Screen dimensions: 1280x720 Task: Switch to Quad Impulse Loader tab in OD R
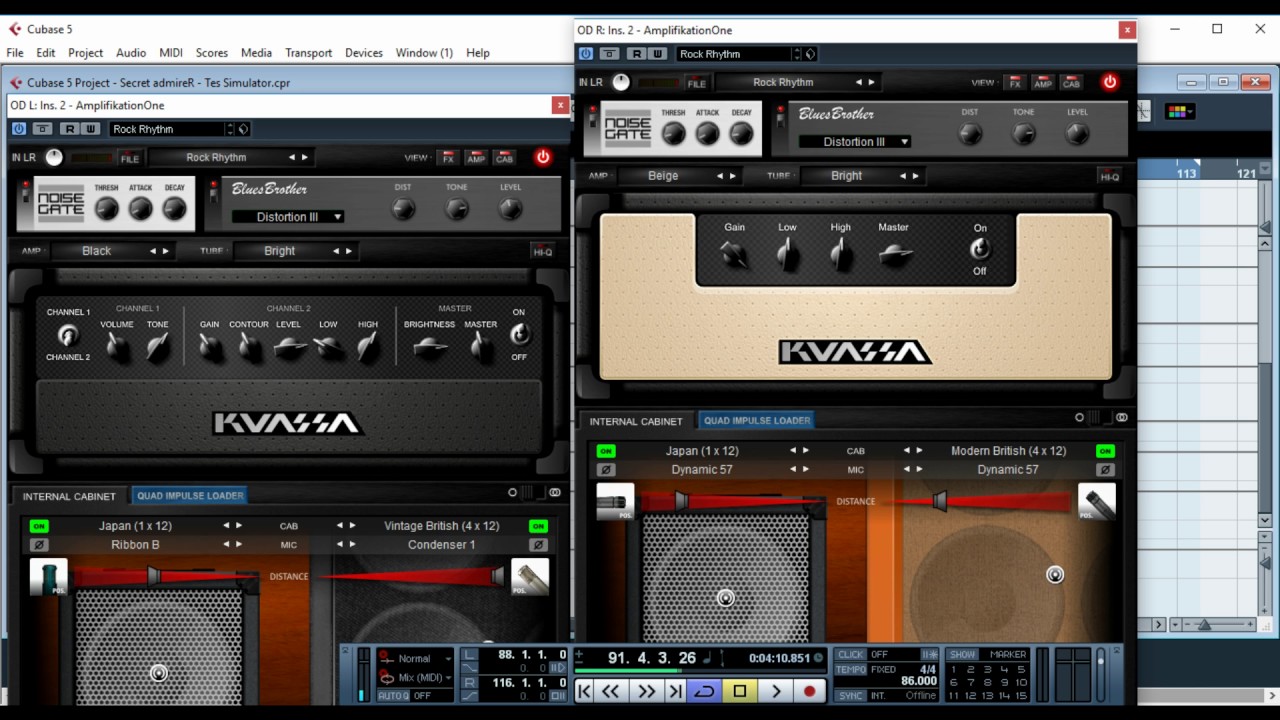[756, 420]
